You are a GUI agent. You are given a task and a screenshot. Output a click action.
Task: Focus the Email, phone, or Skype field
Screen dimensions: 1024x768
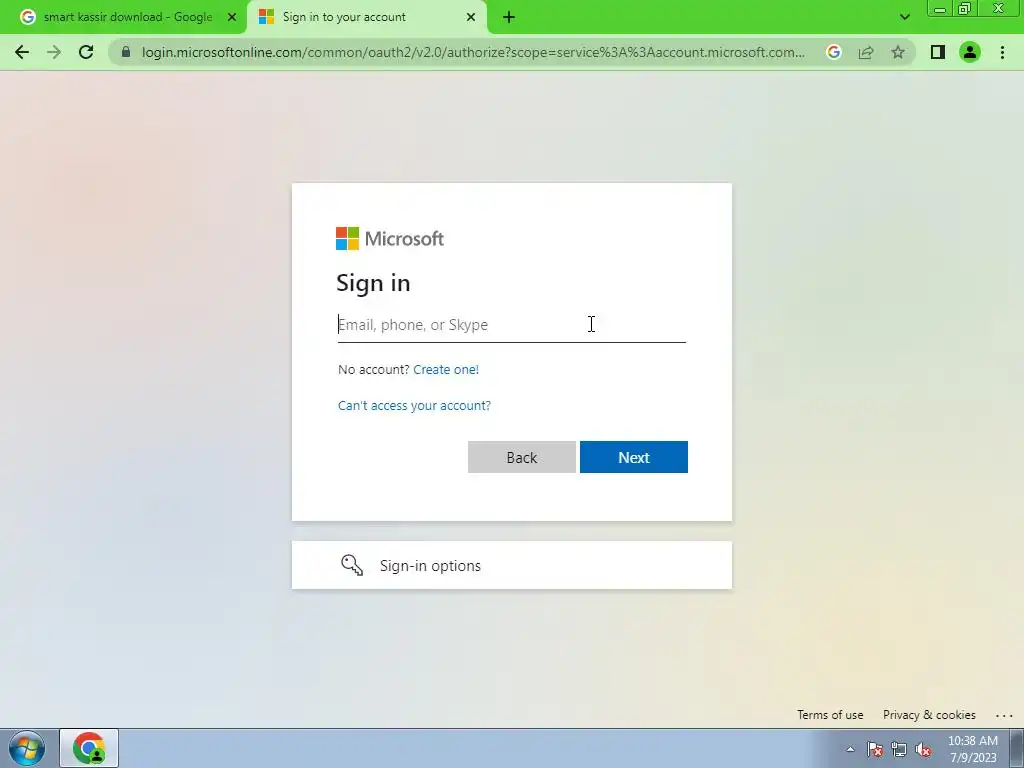[x=511, y=325]
